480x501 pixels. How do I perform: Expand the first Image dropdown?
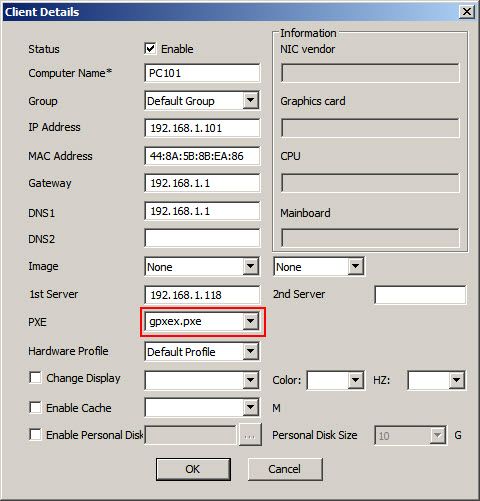[x=202, y=266]
